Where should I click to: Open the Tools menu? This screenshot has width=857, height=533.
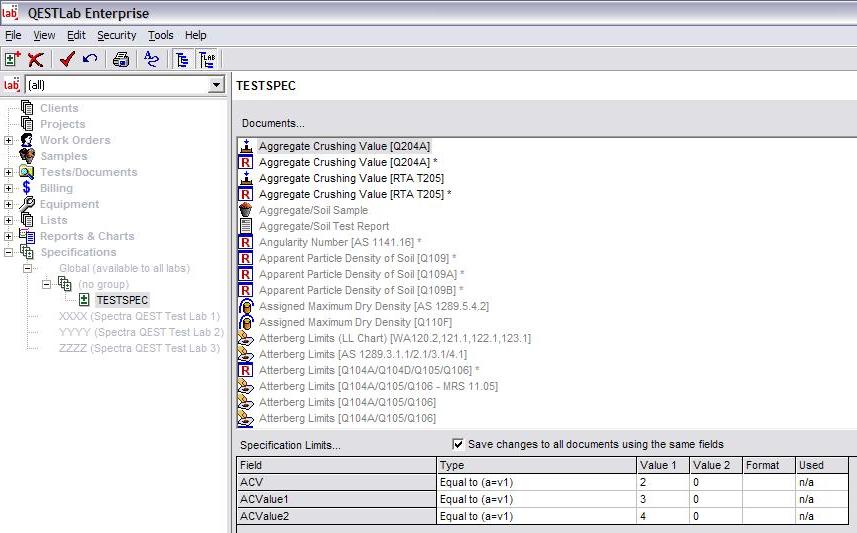tap(160, 35)
